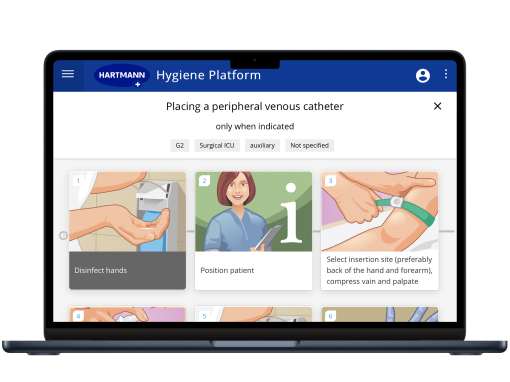Select the step 6 card
The width and height of the screenshot is (510, 382).
(380, 314)
